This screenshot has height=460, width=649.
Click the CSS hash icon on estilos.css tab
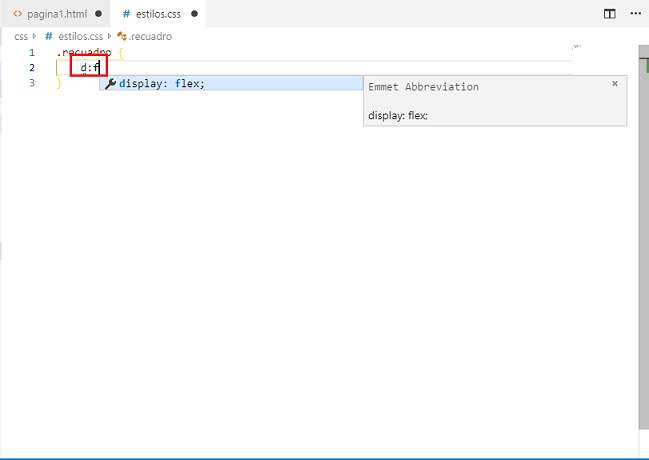click(126, 14)
